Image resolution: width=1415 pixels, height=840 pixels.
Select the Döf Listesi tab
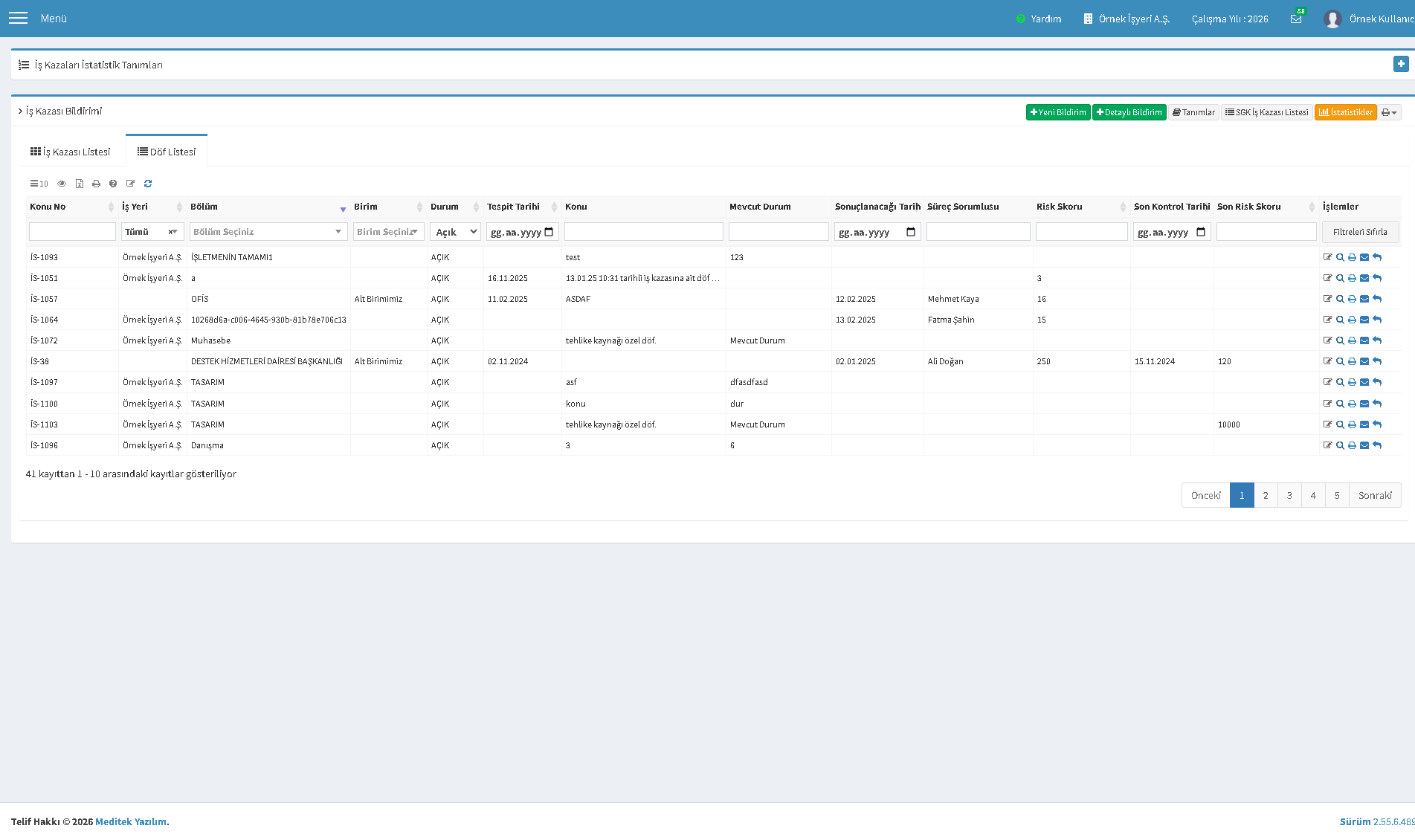167,152
